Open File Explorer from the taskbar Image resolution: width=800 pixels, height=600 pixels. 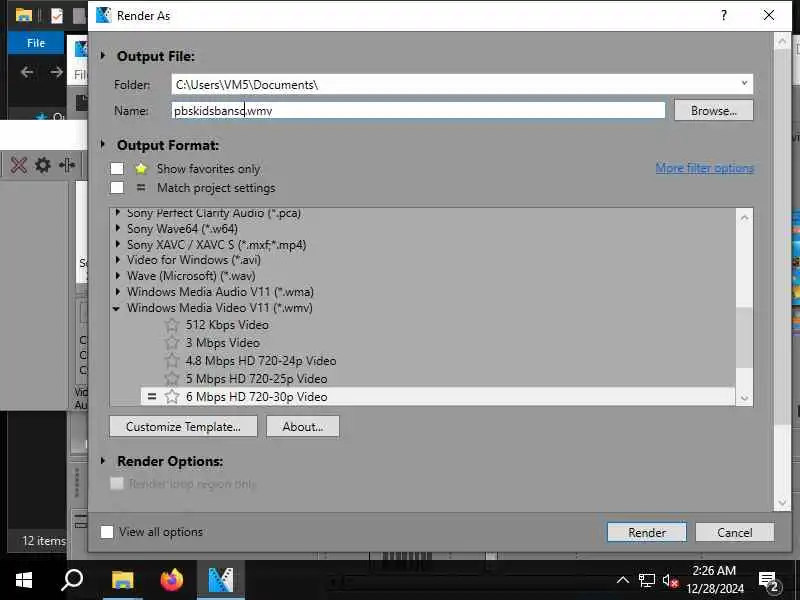(122, 580)
